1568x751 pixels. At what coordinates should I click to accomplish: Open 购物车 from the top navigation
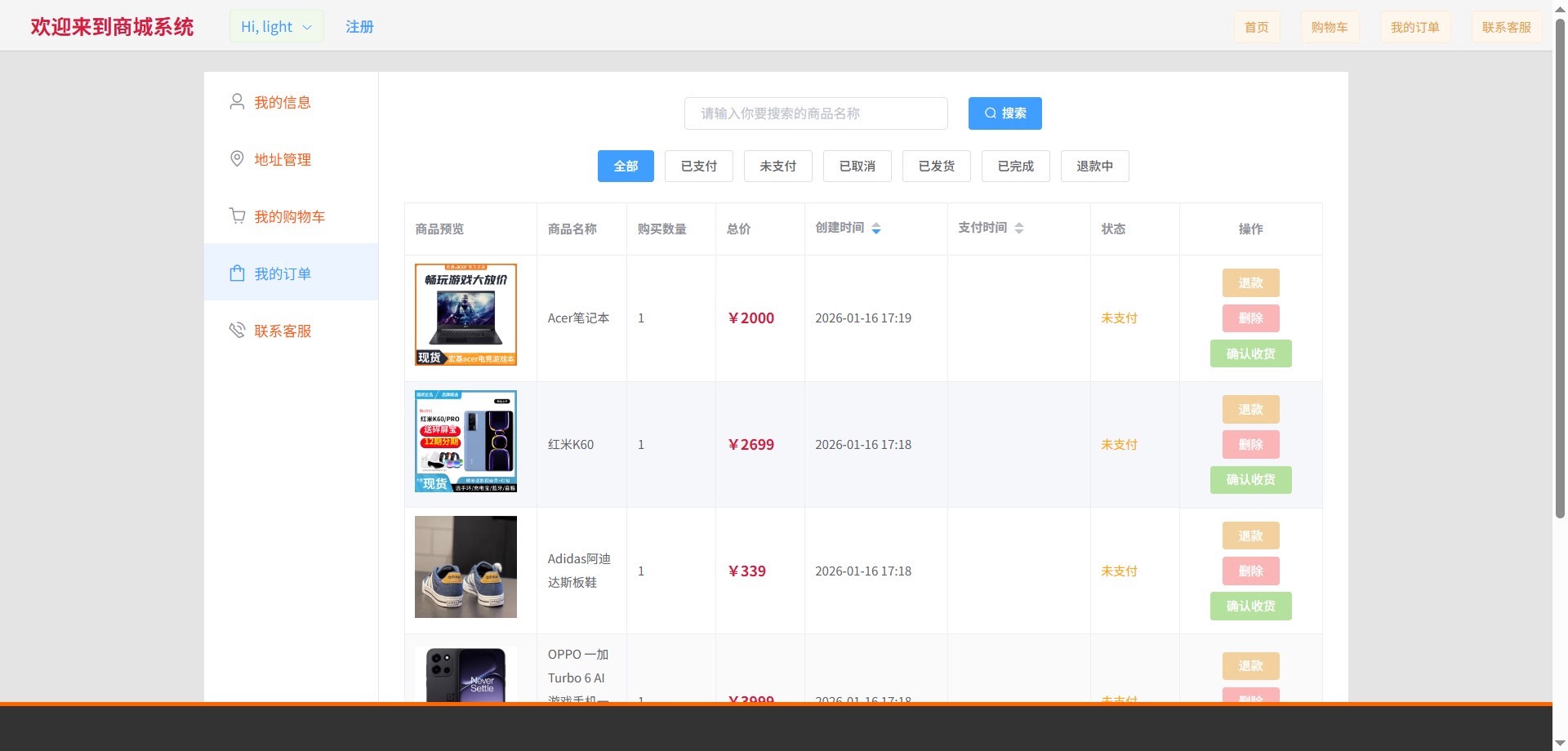pos(1330,27)
